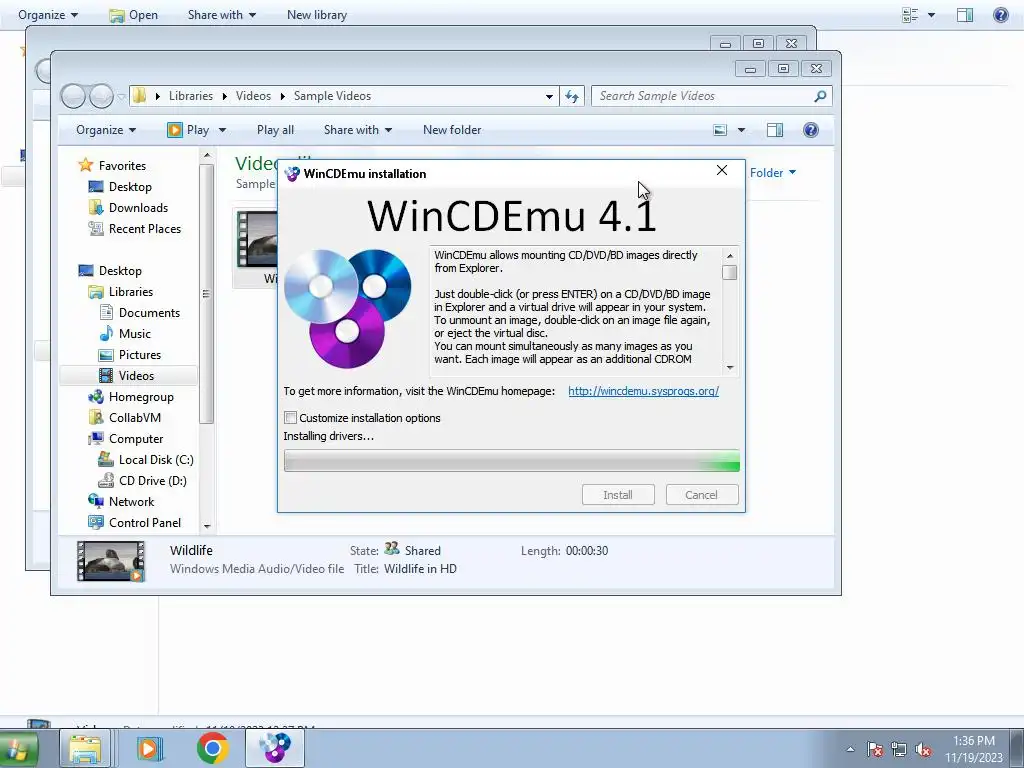The height and width of the screenshot is (768, 1024).
Task: Open Libraries icon in navigation tree
Action: (x=95, y=291)
